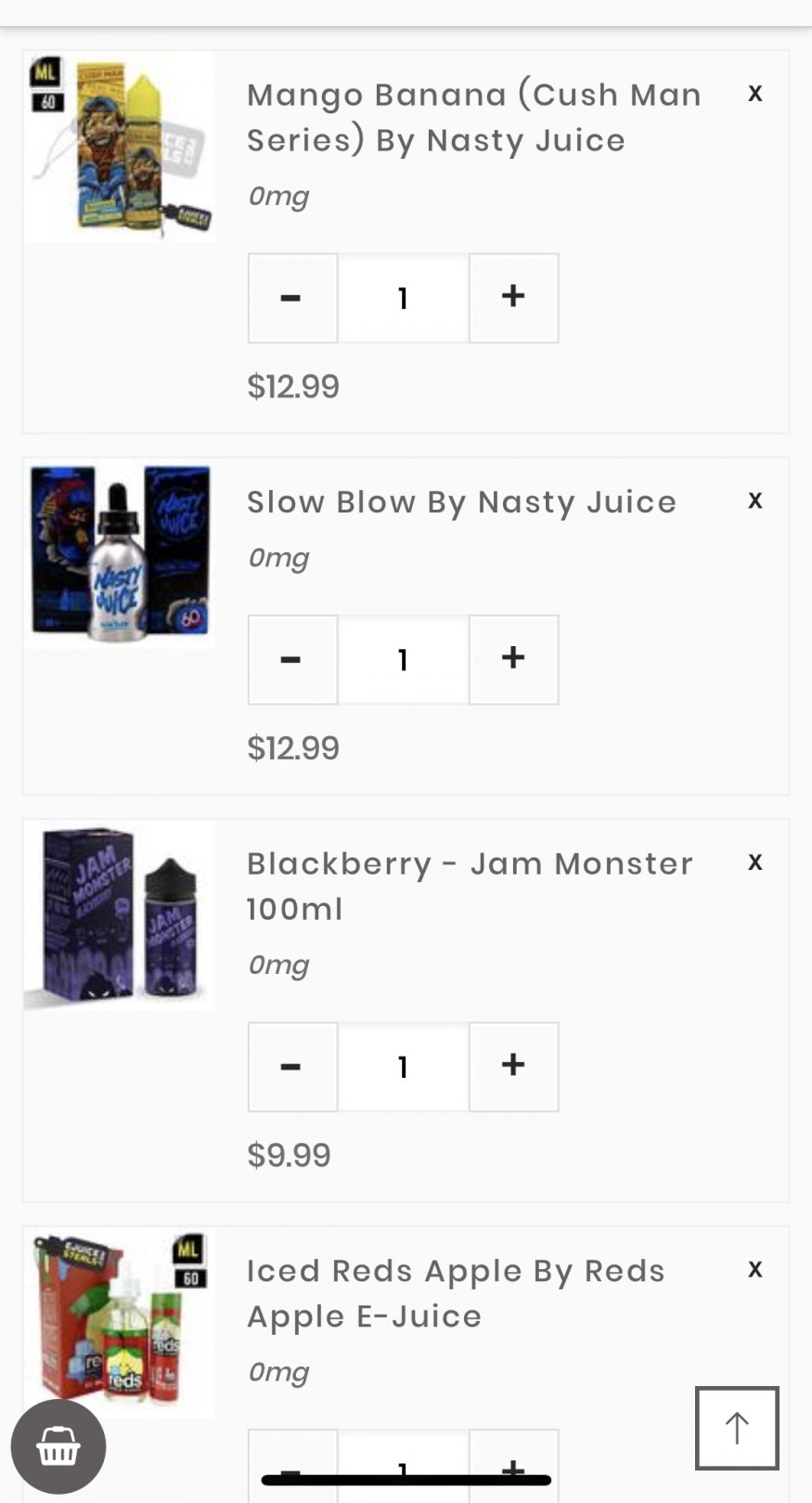This screenshot has width=812, height=1503.
Task: Remove Iced Reds Apple item
Action: (755, 1270)
